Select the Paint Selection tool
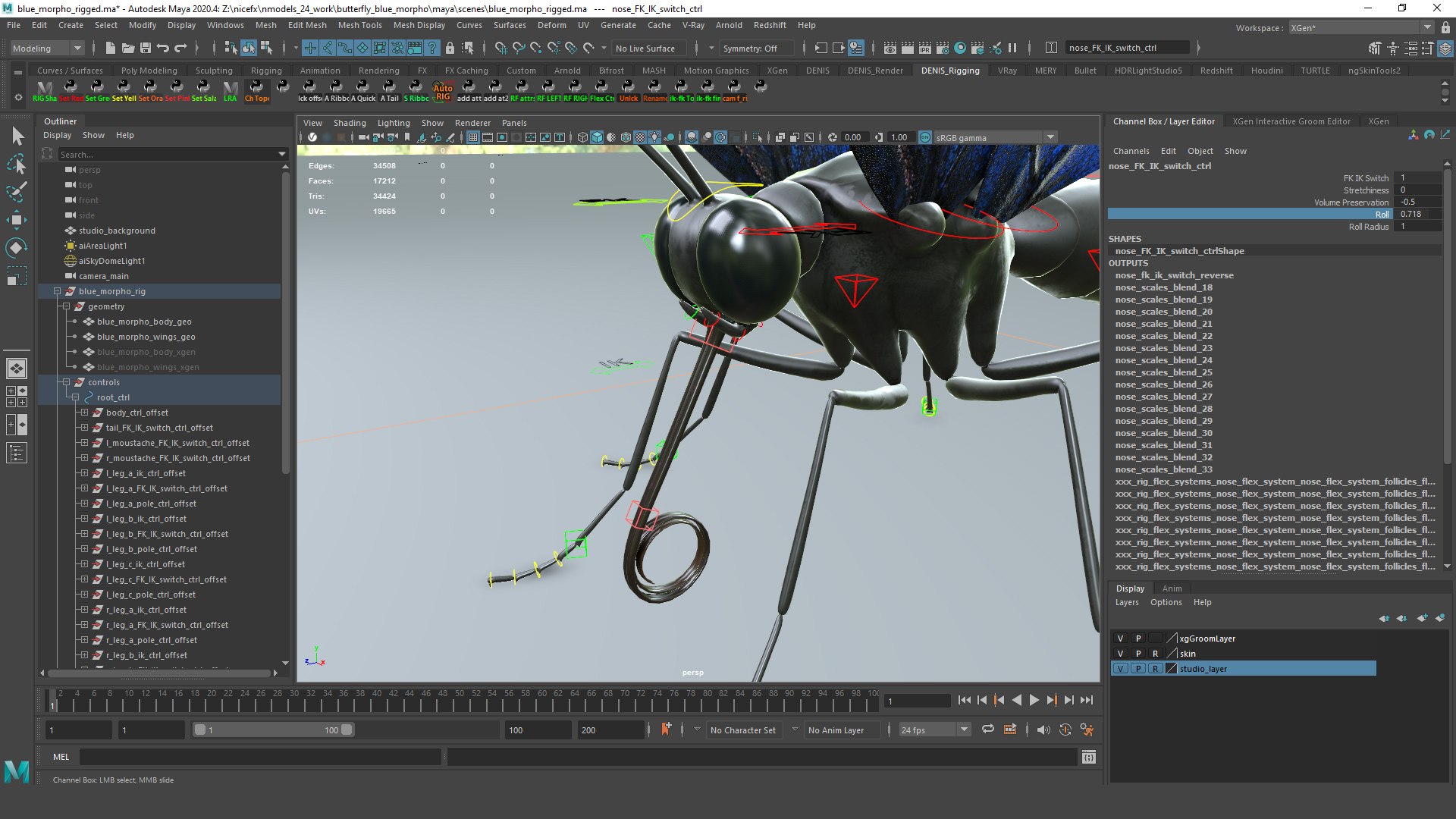 tap(17, 192)
